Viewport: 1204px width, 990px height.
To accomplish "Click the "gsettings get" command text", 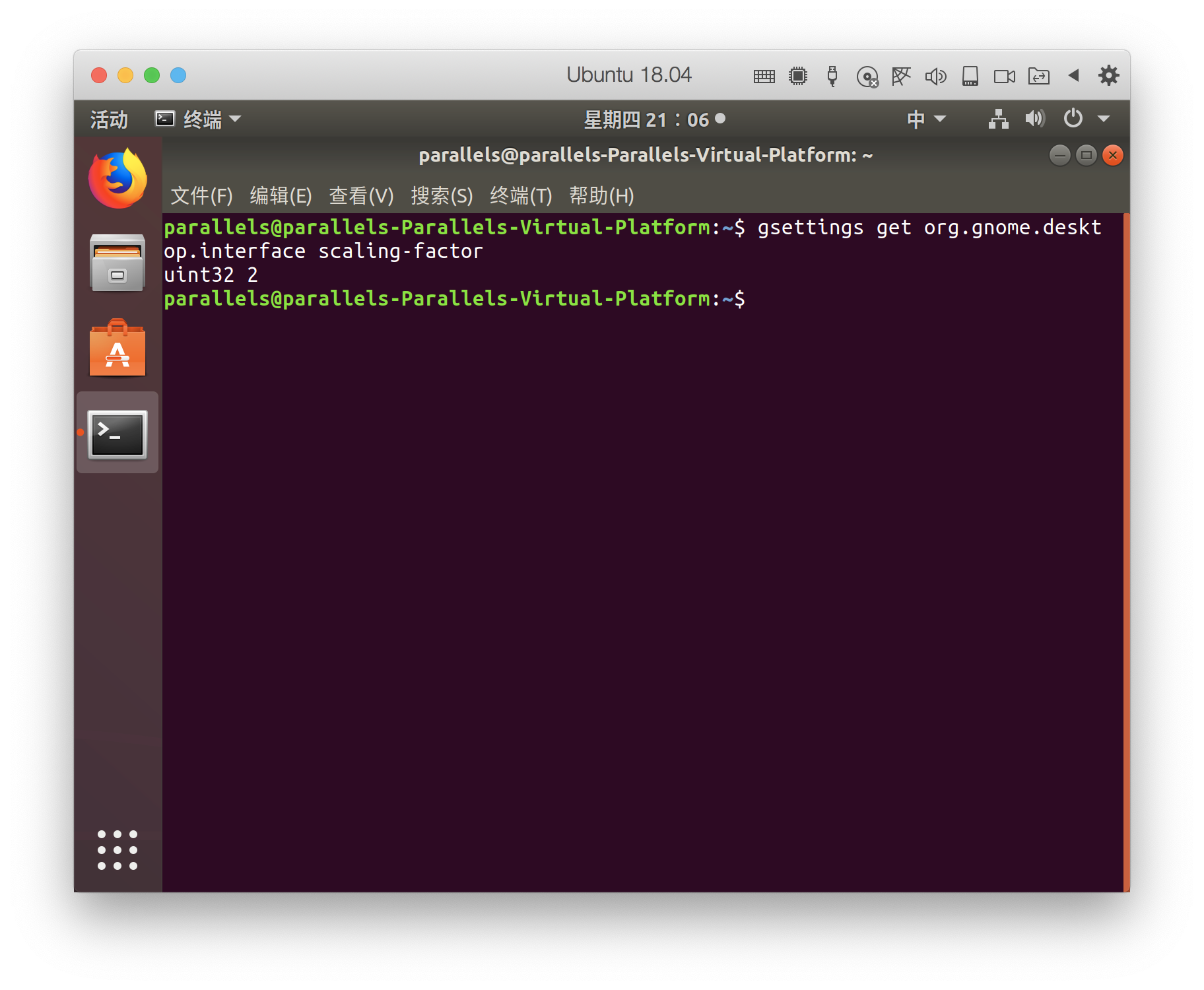I will (x=834, y=228).
